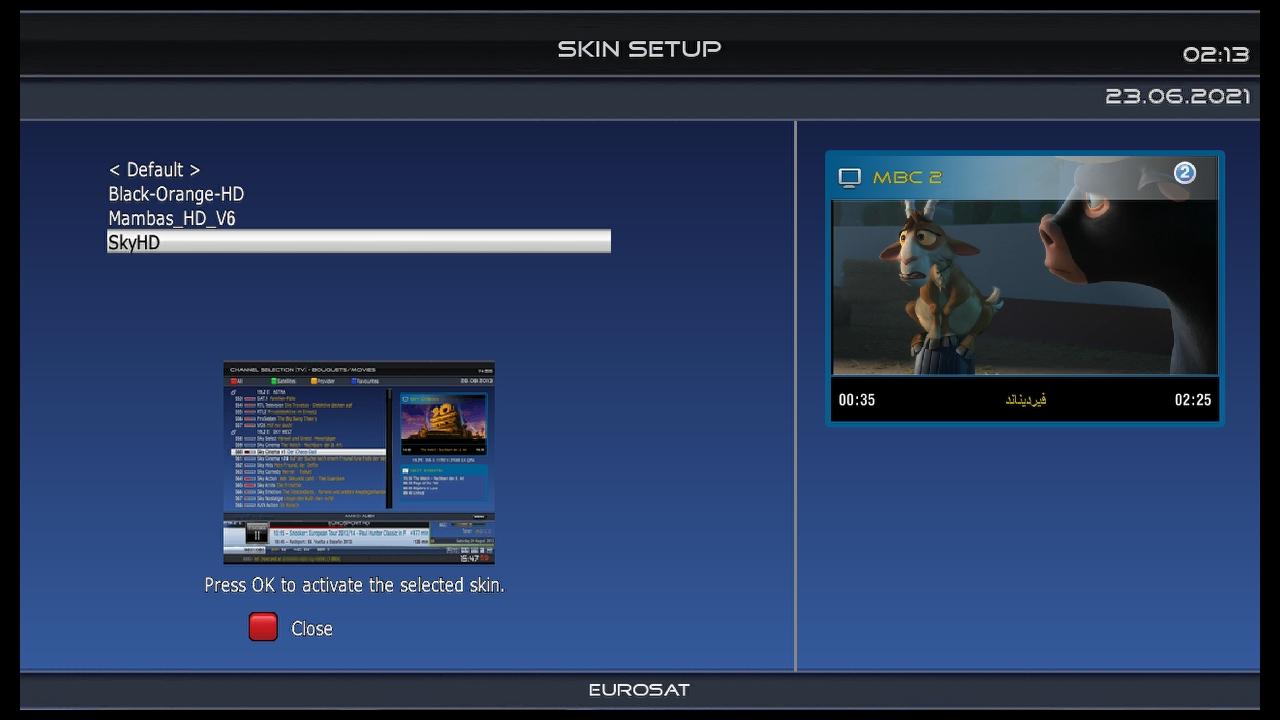Click the Close label

point(312,629)
